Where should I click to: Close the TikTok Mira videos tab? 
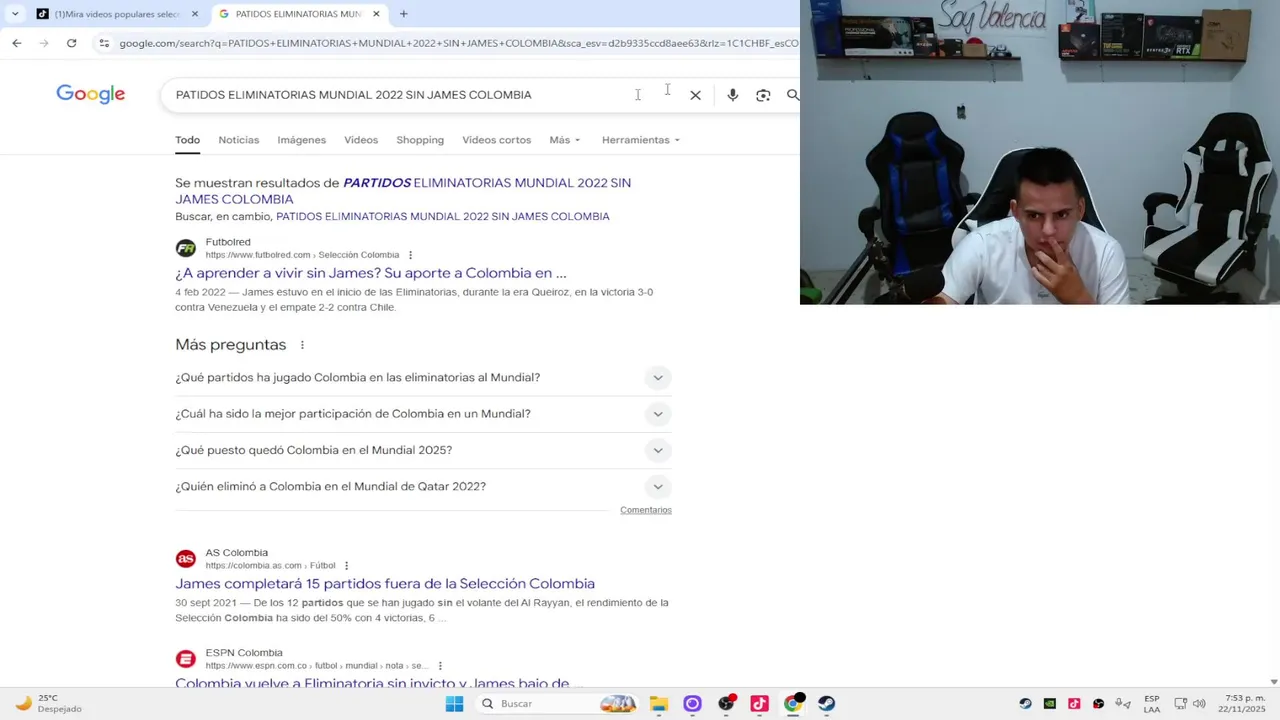195,14
